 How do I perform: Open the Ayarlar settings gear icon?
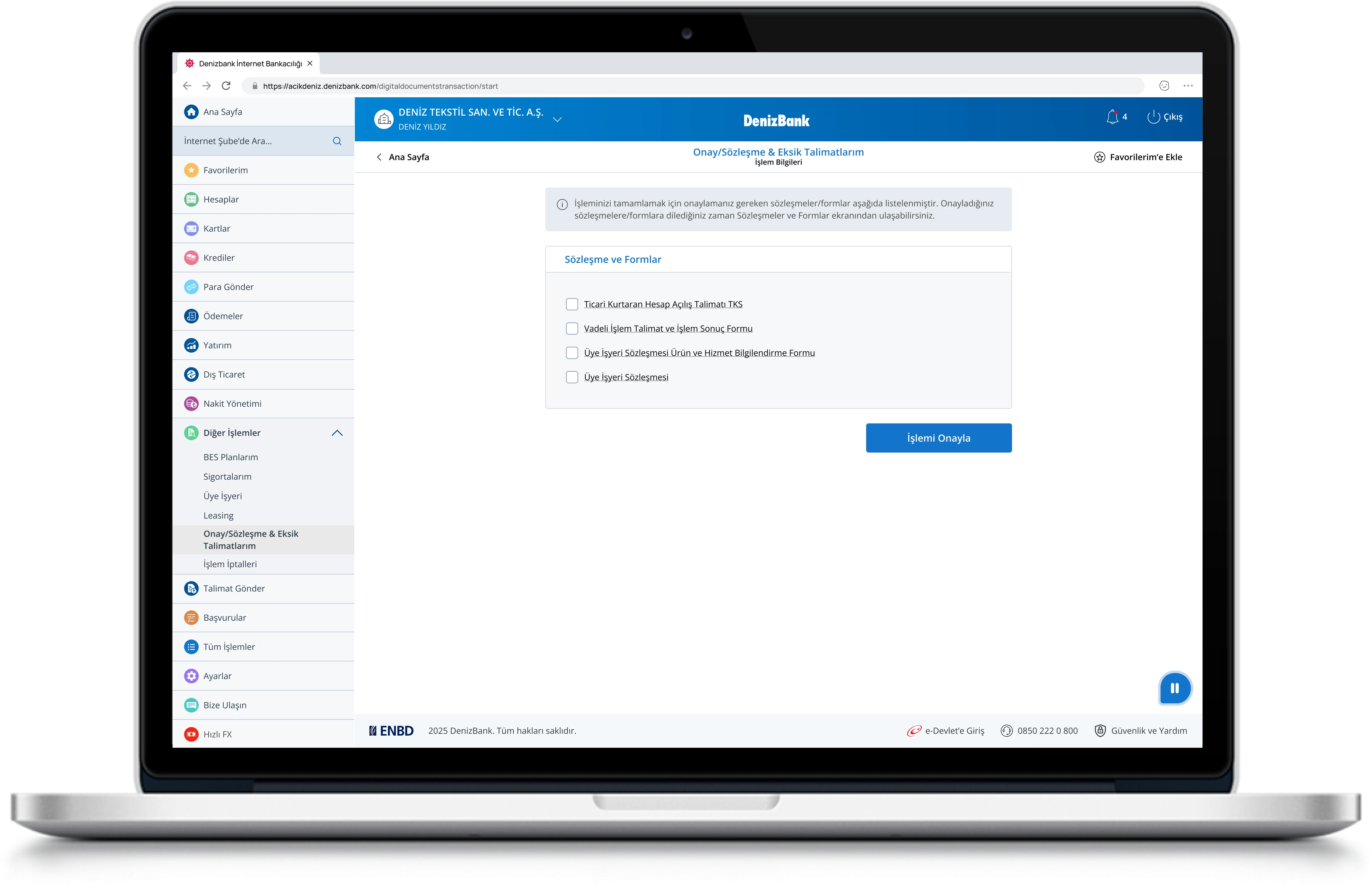tap(191, 676)
